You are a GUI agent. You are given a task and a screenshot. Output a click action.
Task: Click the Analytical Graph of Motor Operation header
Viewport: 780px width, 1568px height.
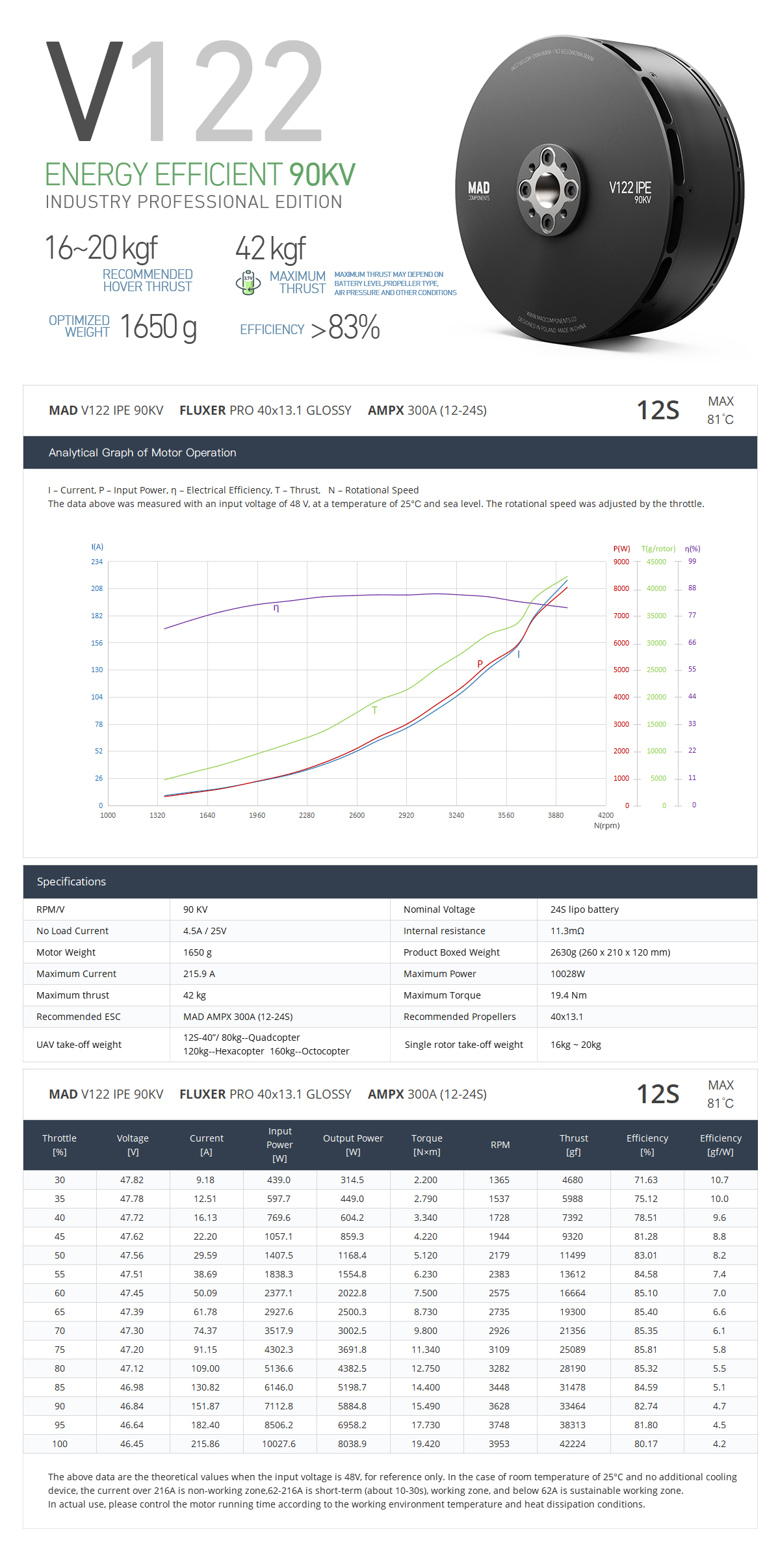click(x=142, y=452)
